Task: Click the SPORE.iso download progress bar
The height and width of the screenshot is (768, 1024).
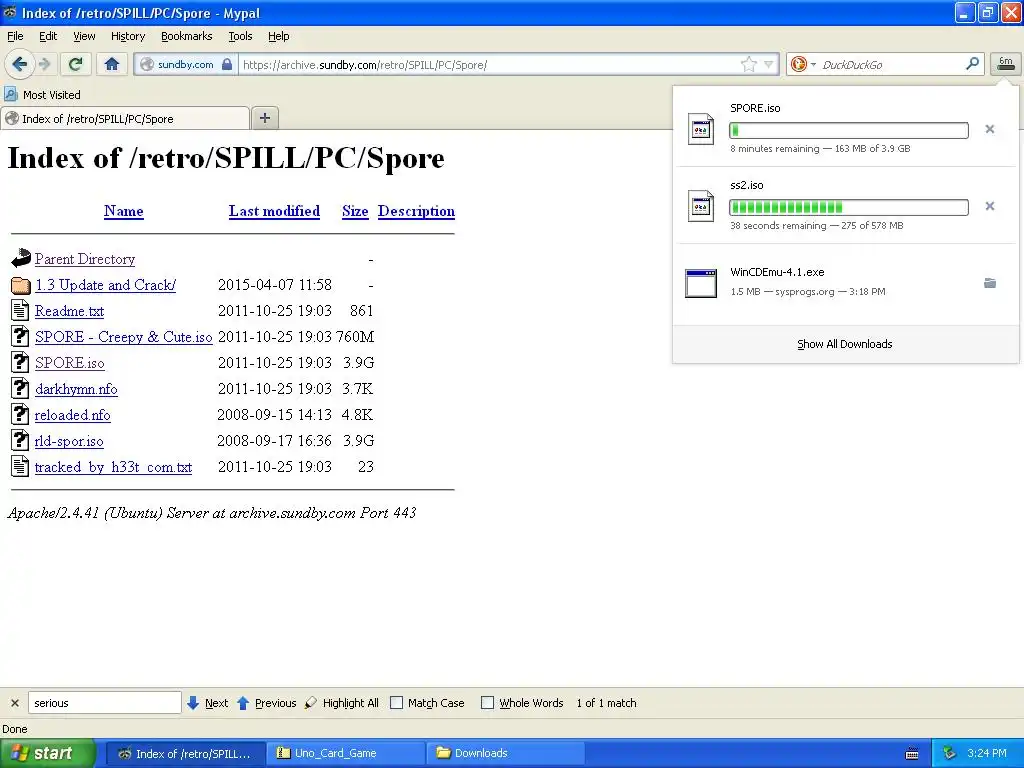Action: [848, 130]
